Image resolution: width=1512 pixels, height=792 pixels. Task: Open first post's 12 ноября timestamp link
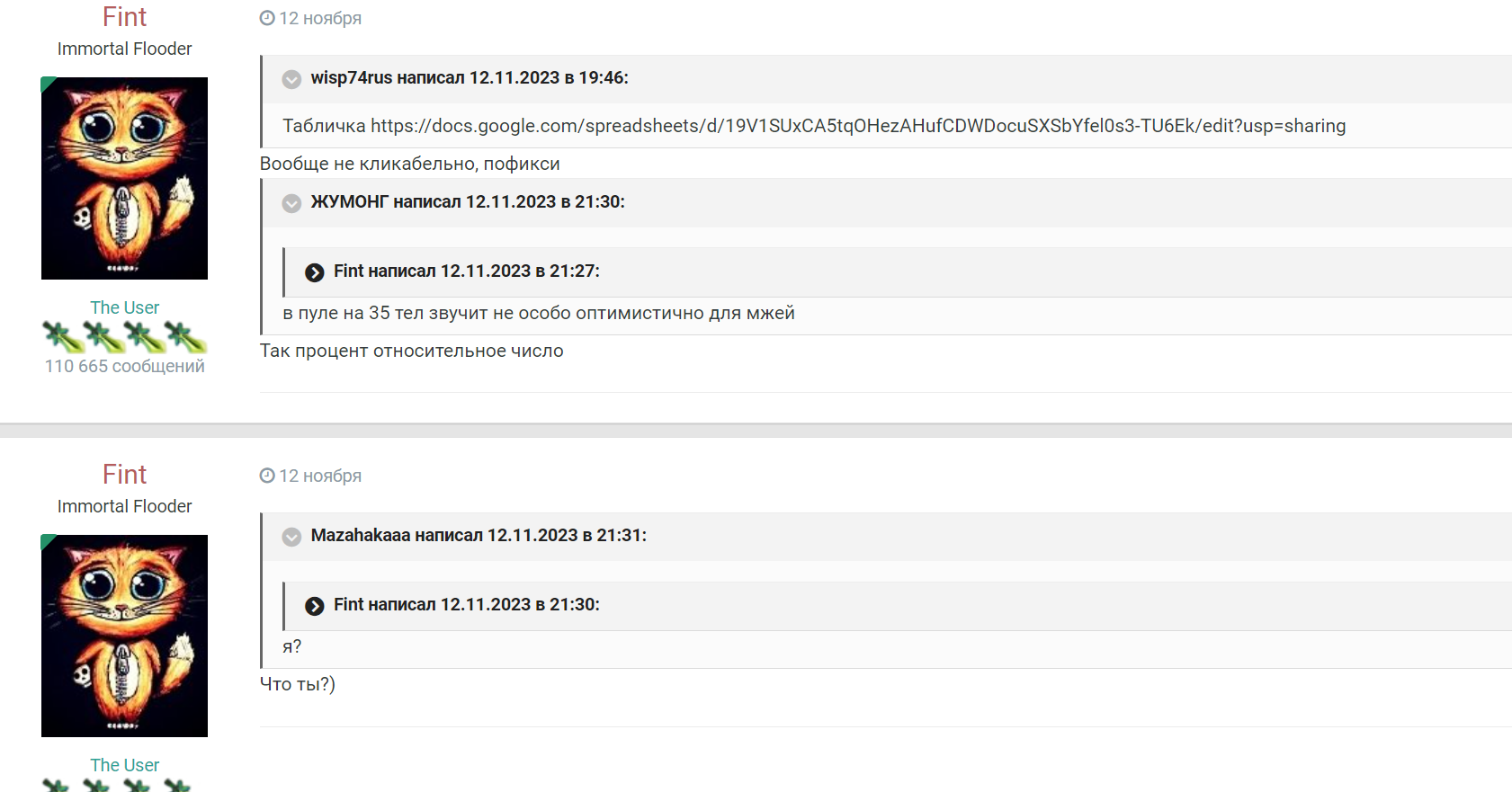point(319,19)
